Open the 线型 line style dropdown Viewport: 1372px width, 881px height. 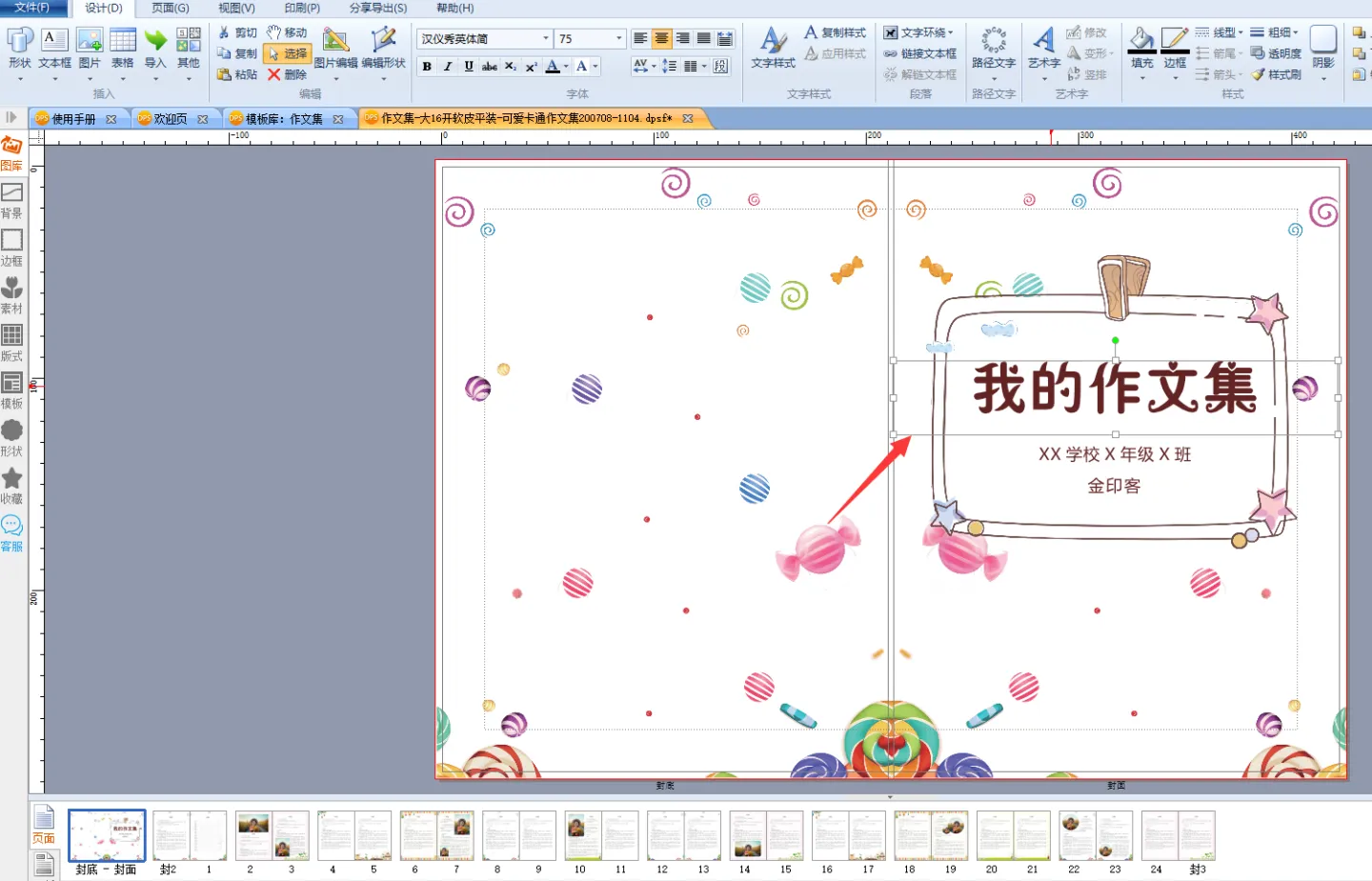tap(1220, 32)
